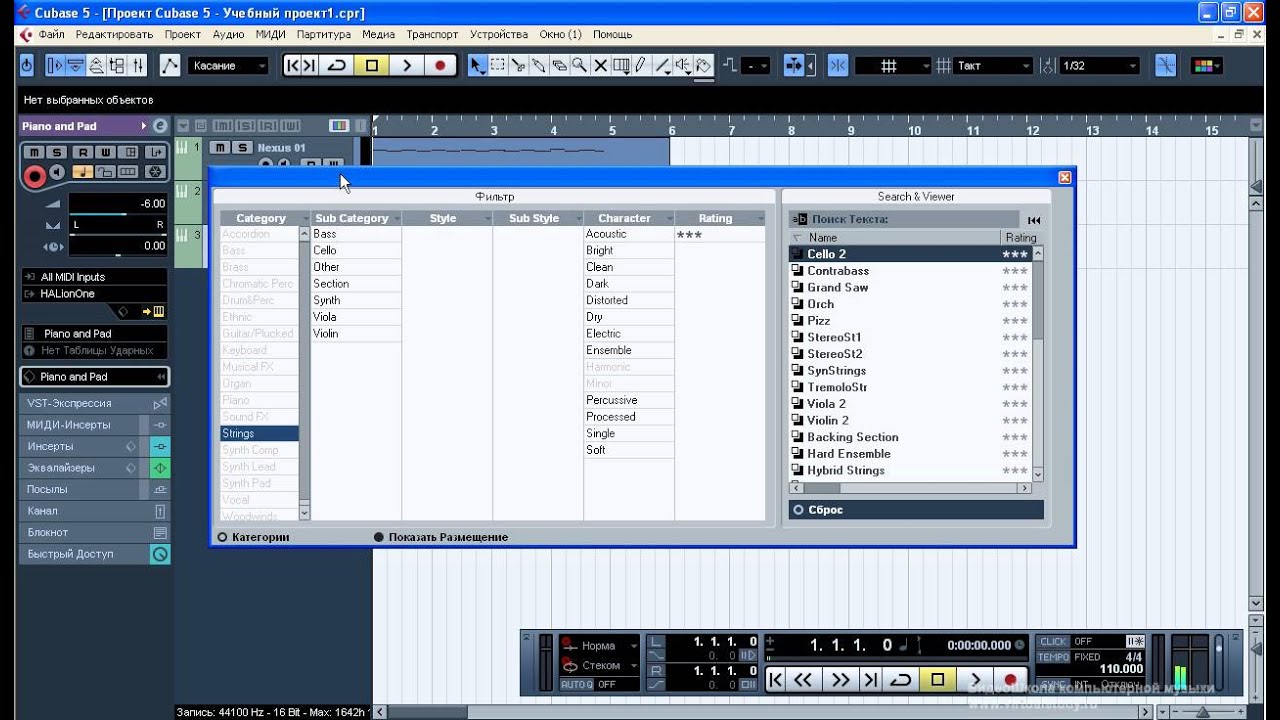Select the Range Selection tool
The image size is (1280, 720).
tap(497, 66)
